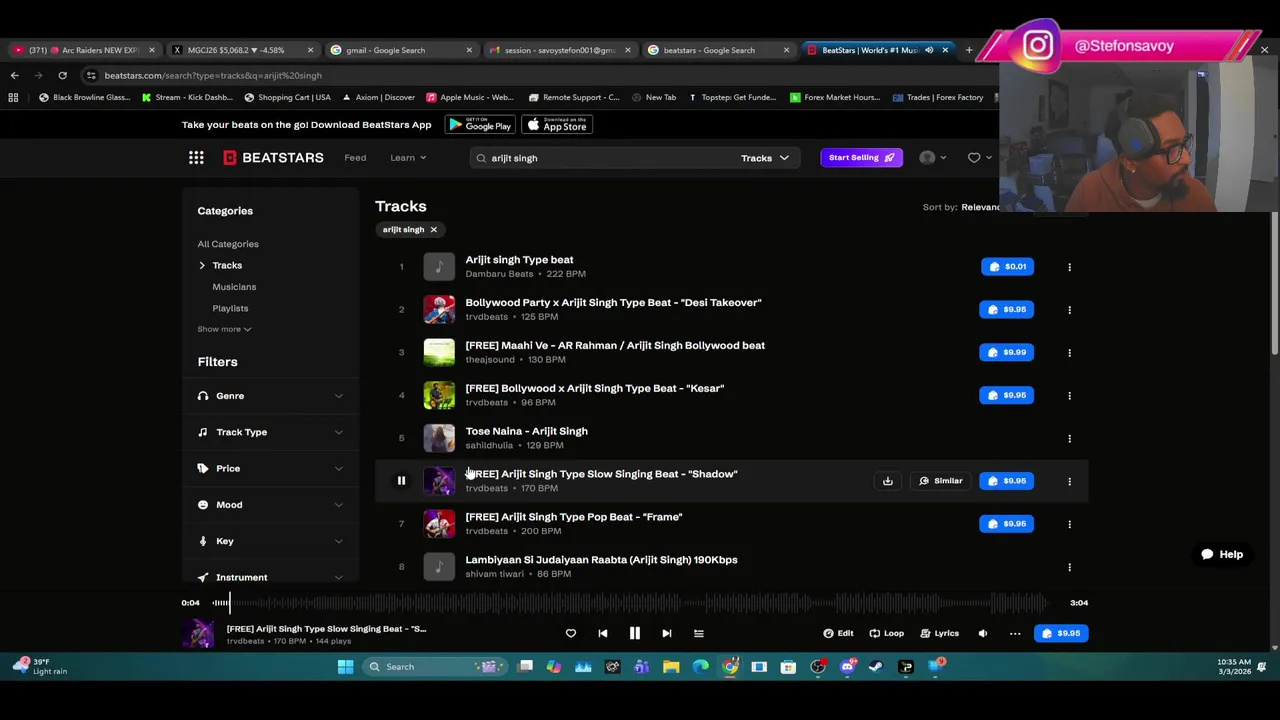Open the Learn dropdown menu
Viewport: 1280px width, 720px height.
[x=408, y=158]
